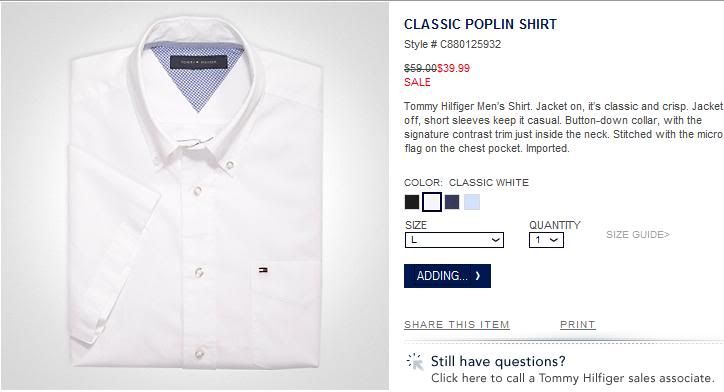724x392 pixels.
Task: Click the arrow chevron on Adding button
Action: (477, 276)
